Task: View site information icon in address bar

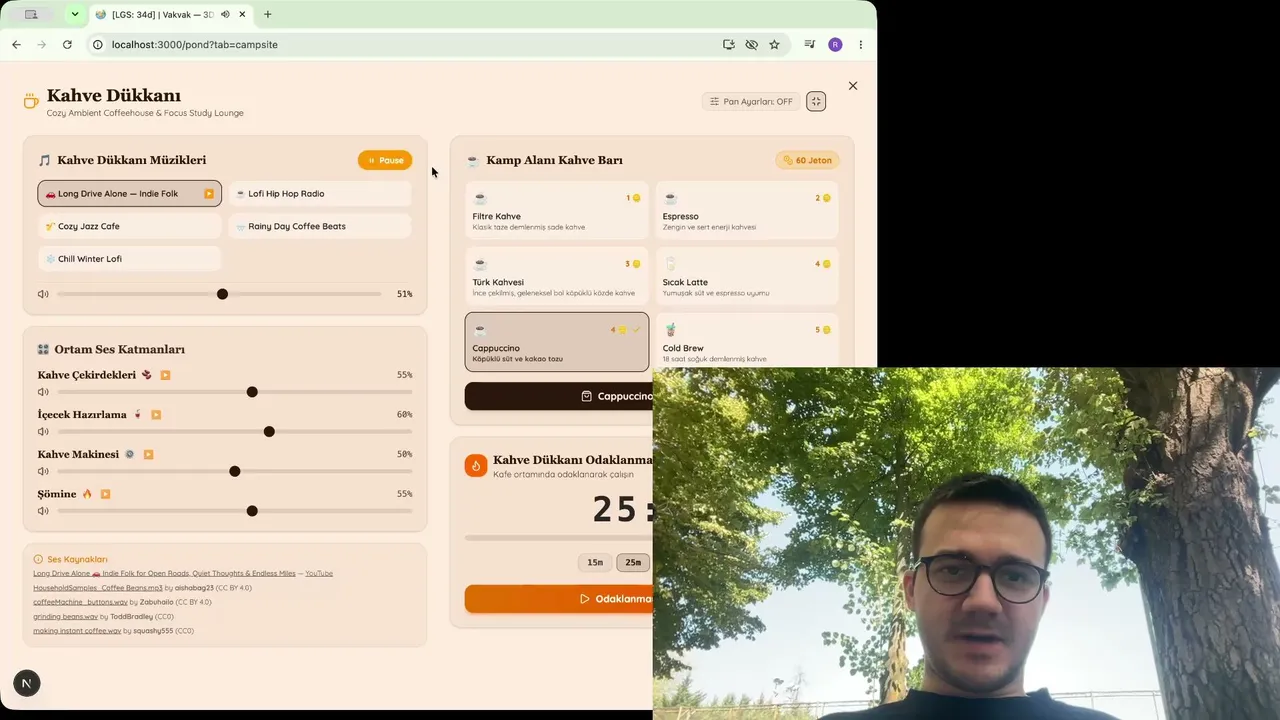Action: 98,45
